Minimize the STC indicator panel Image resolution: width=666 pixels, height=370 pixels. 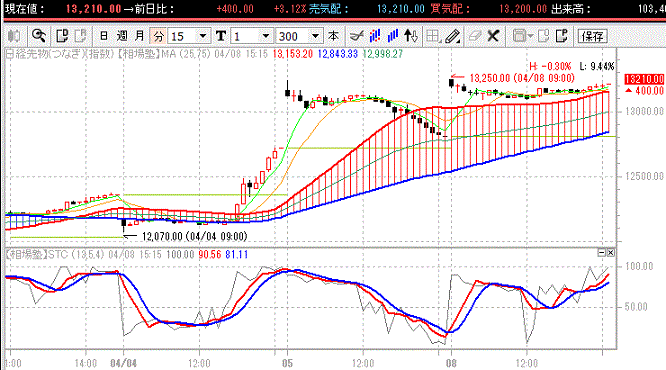601,253
